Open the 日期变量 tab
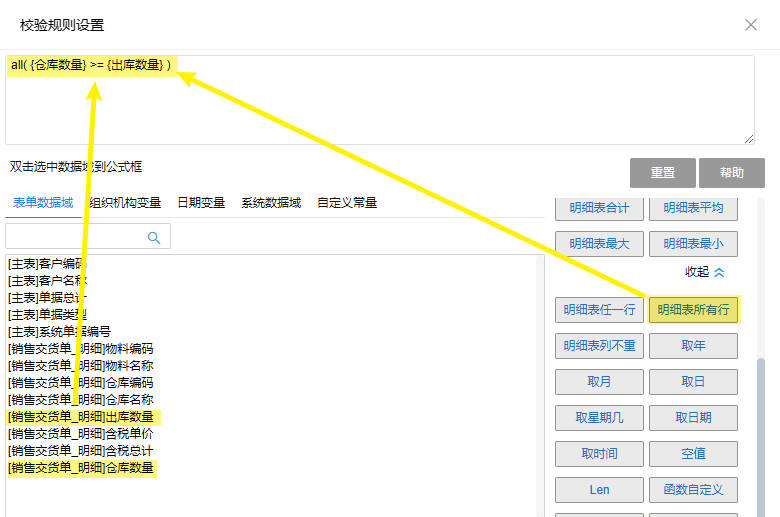Screen dimensions: 780x517 click(x=201, y=202)
